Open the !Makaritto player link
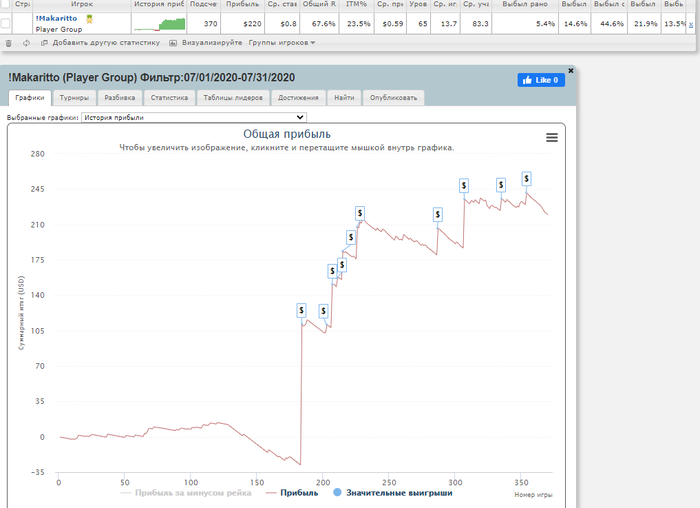Screen dimensions: 700x508 point(56,18)
